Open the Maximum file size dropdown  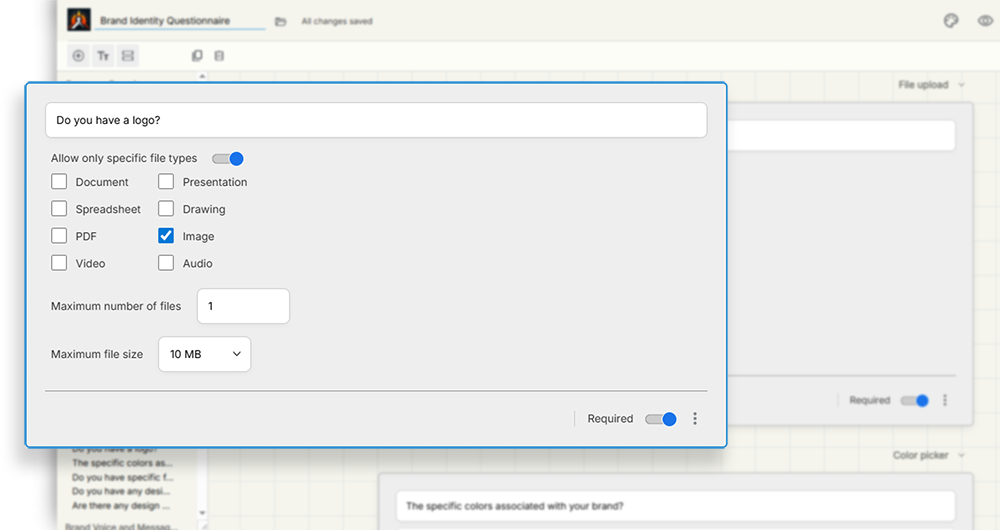point(205,354)
